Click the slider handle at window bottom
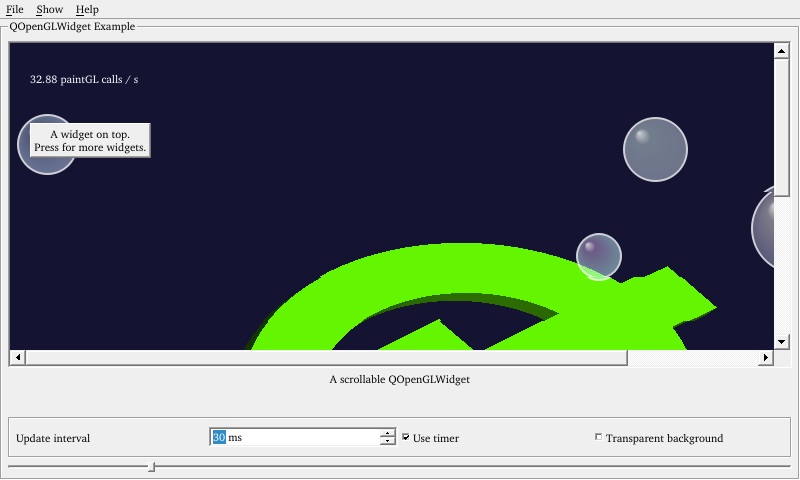Image resolution: width=800 pixels, height=480 pixels. pyautogui.click(x=152, y=466)
